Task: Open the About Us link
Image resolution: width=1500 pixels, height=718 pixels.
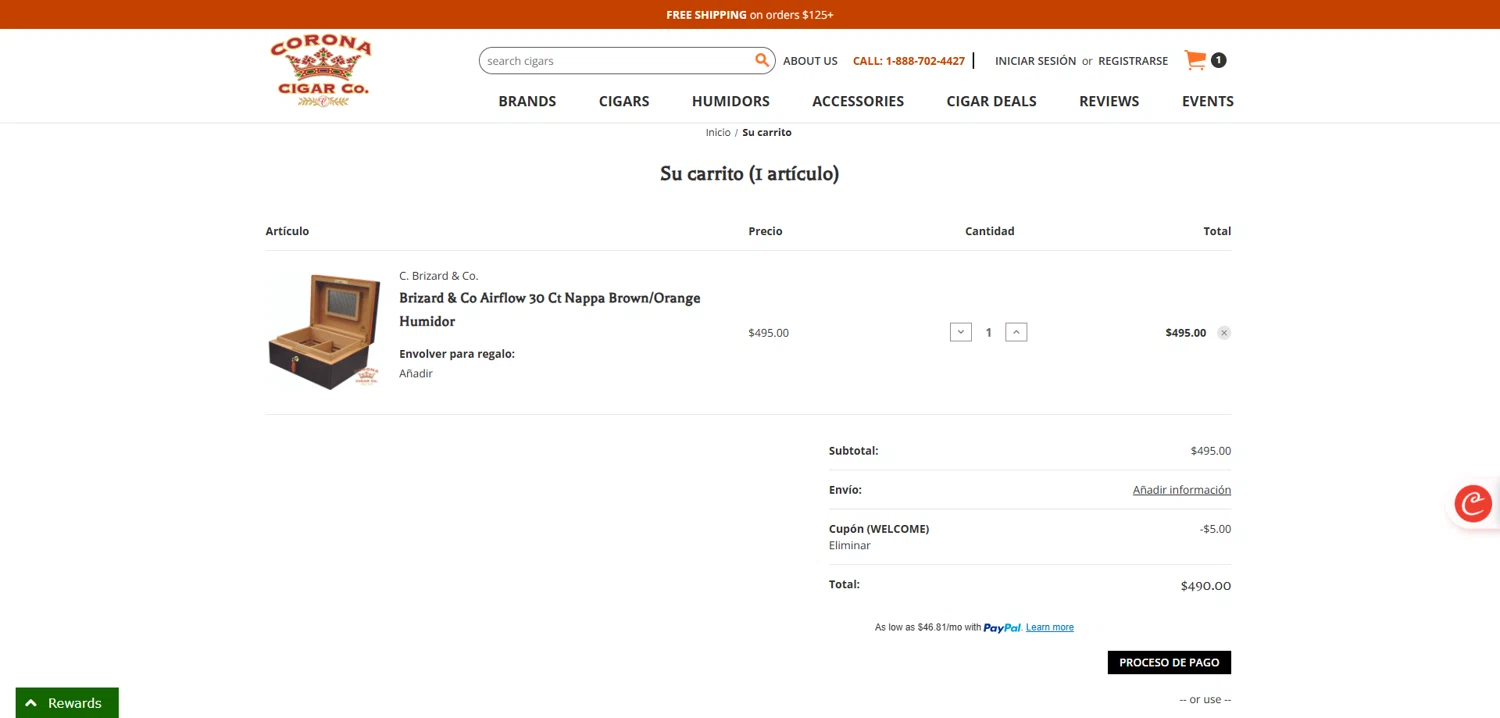Action: pyautogui.click(x=810, y=61)
